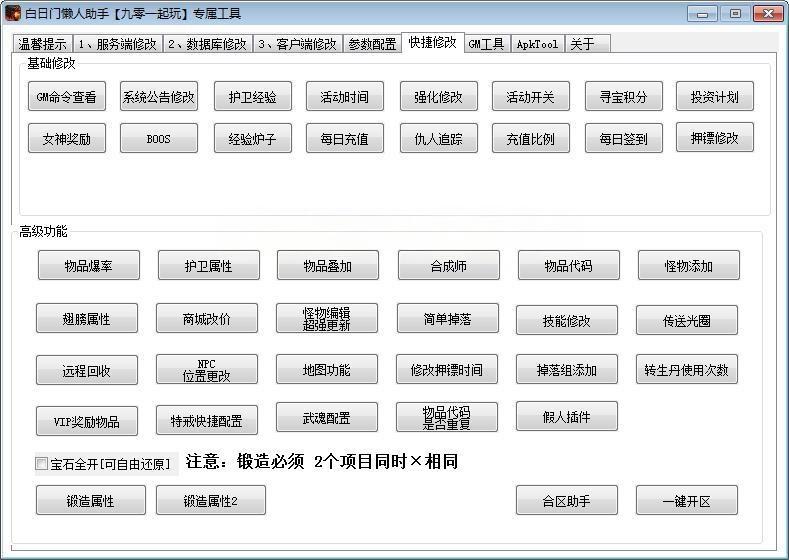Open the ApkTool tab

tap(537, 45)
